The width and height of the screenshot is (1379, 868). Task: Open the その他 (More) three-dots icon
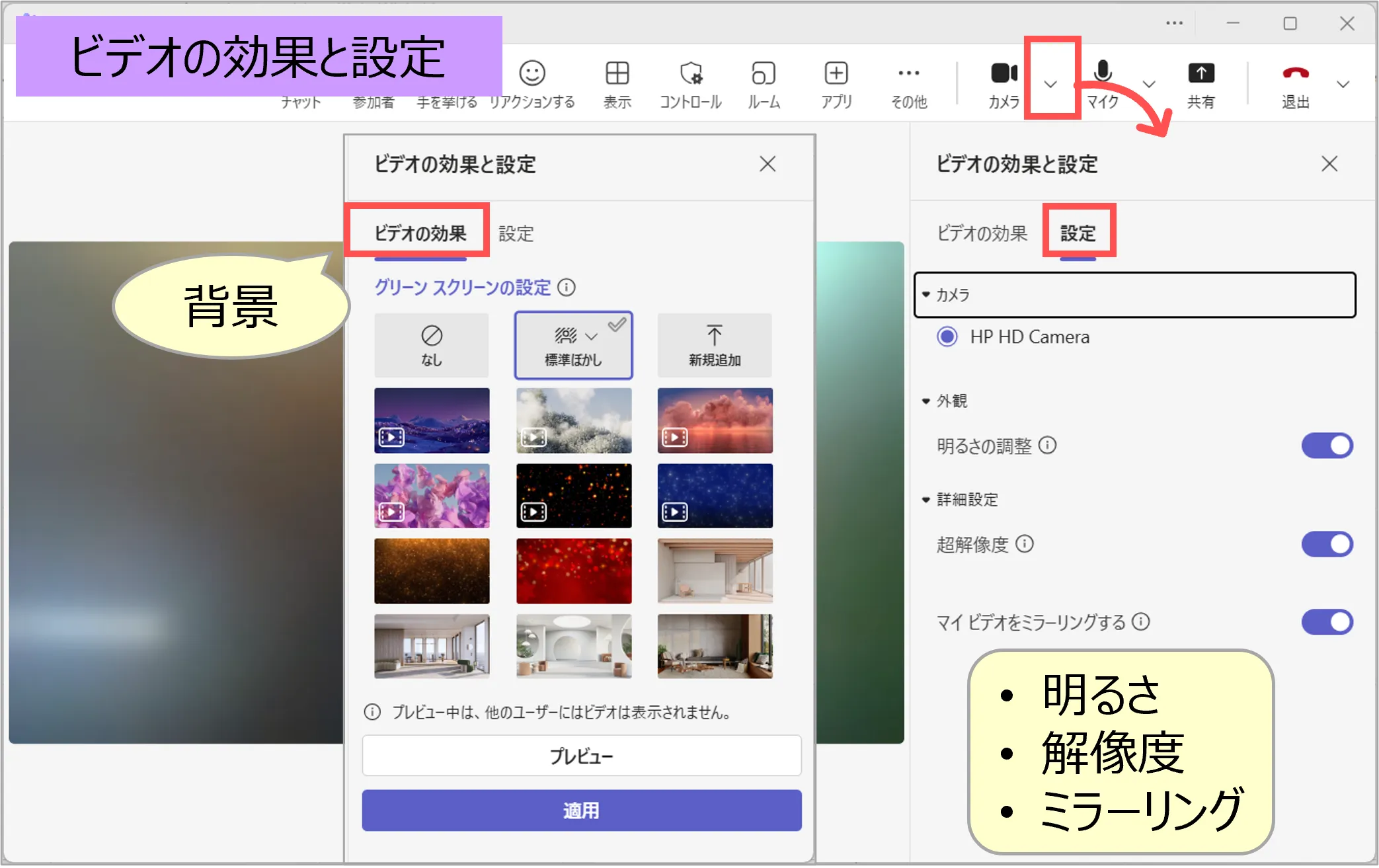(x=909, y=73)
